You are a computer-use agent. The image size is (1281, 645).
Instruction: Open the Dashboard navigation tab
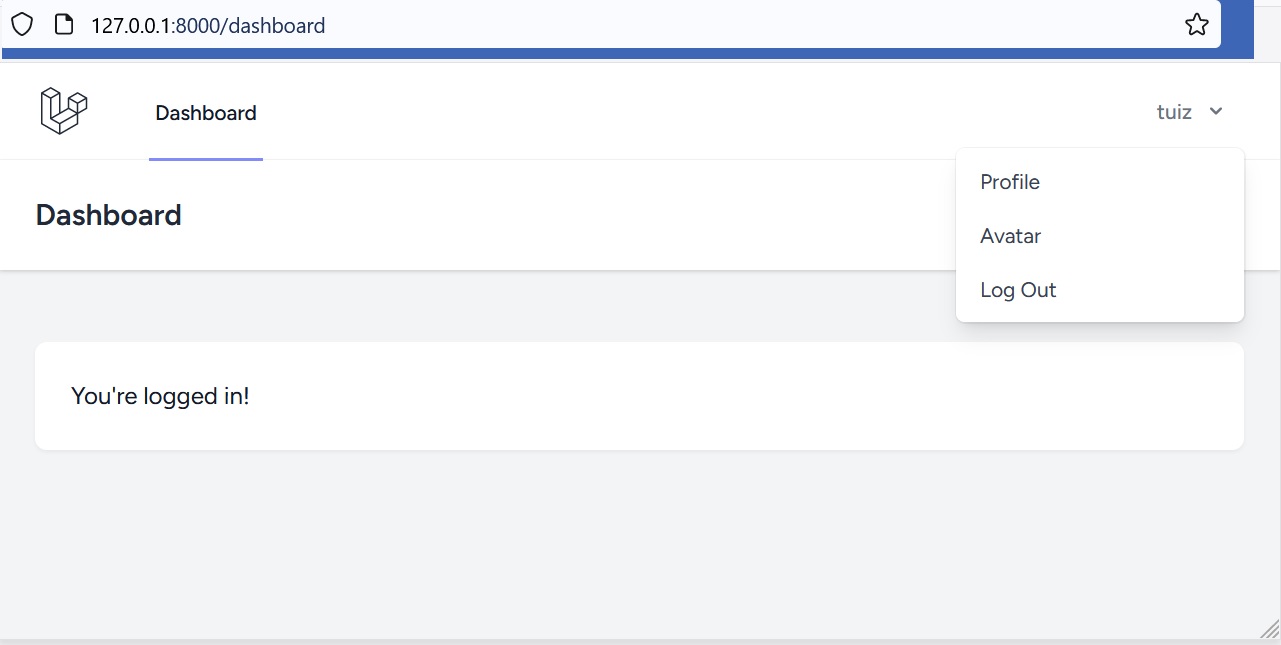tap(206, 113)
